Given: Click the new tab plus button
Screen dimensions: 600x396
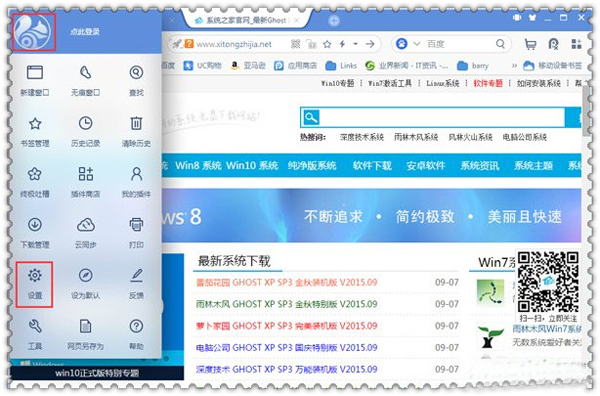Looking at the screenshot, I should click(x=334, y=21).
